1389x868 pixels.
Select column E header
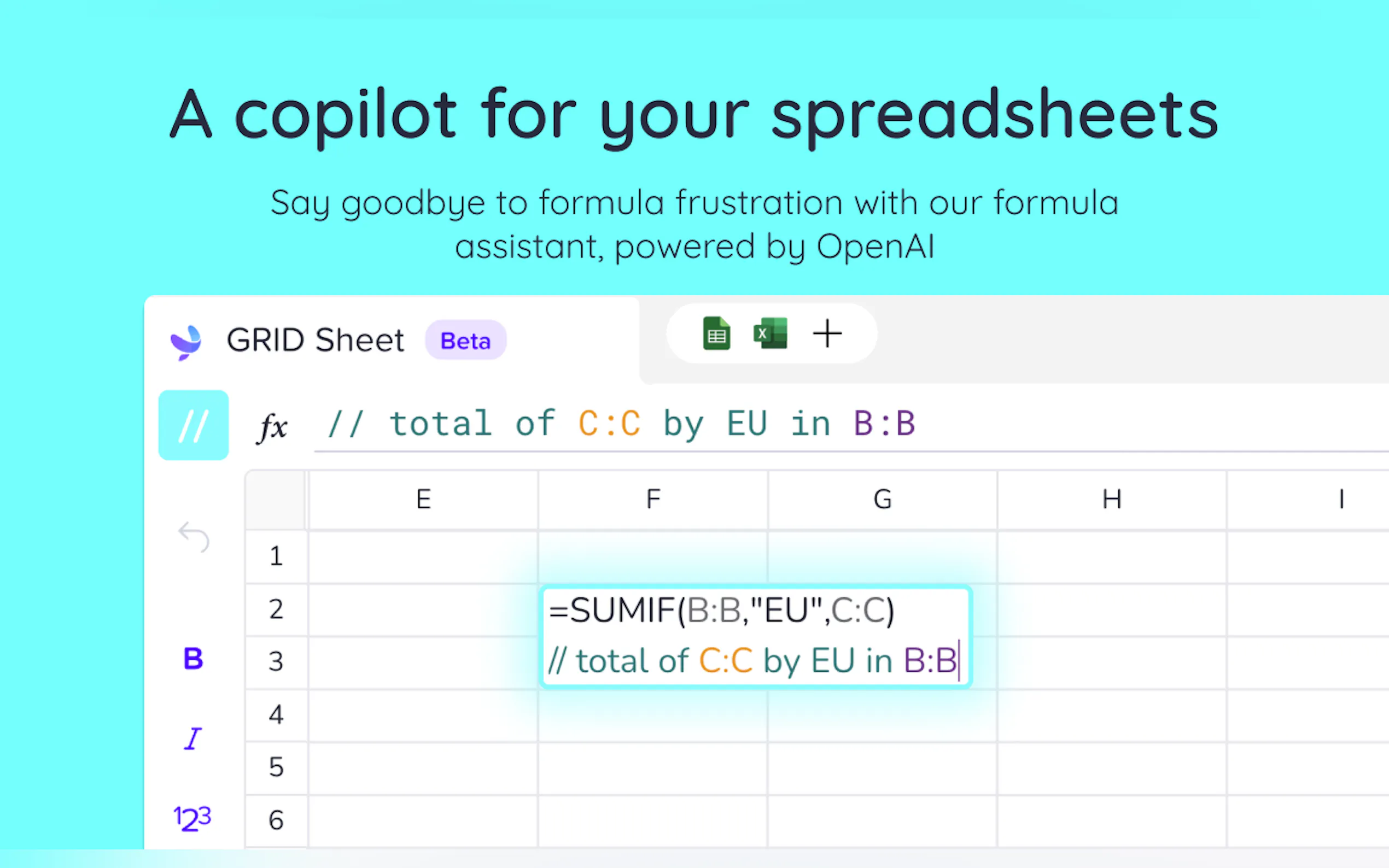[x=423, y=500]
